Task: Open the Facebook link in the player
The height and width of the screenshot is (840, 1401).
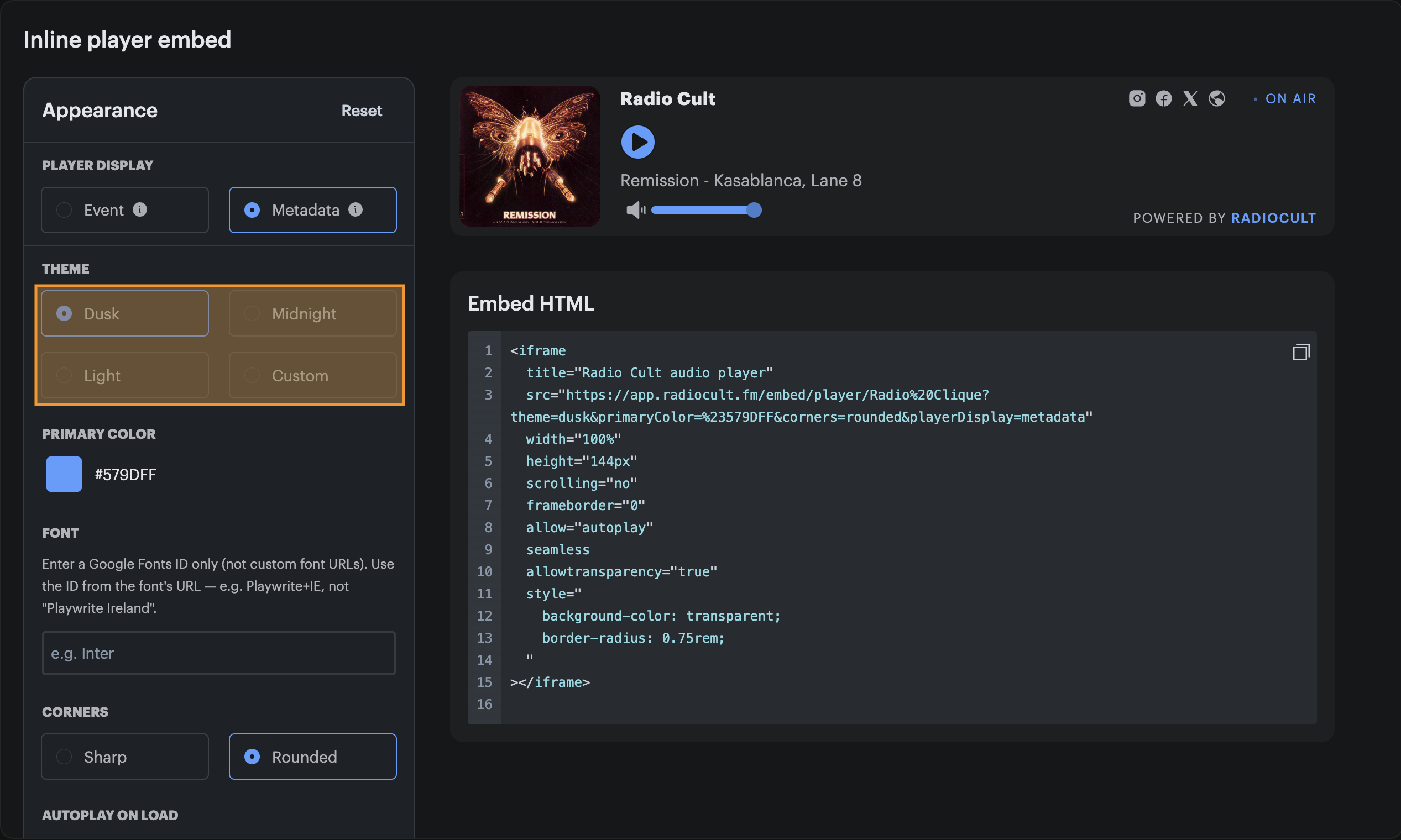Action: point(1163,98)
